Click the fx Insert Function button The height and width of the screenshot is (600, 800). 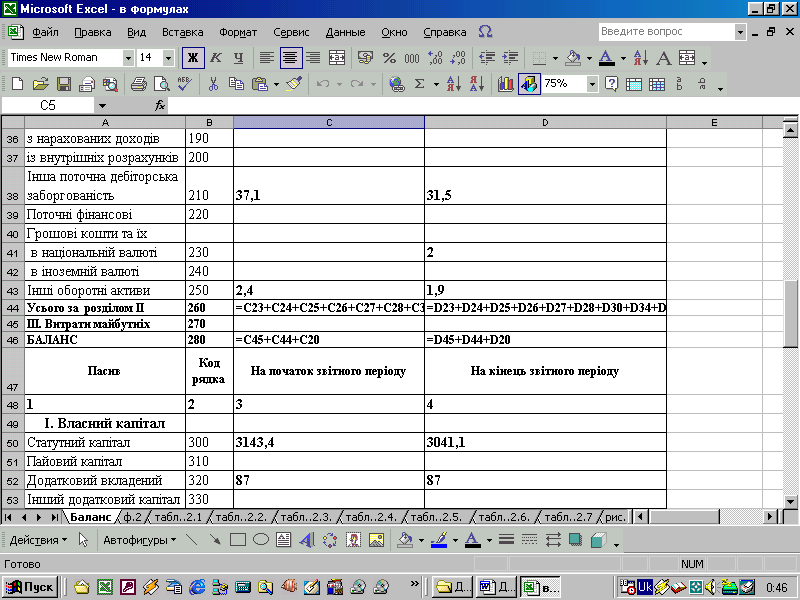point(160,106)
